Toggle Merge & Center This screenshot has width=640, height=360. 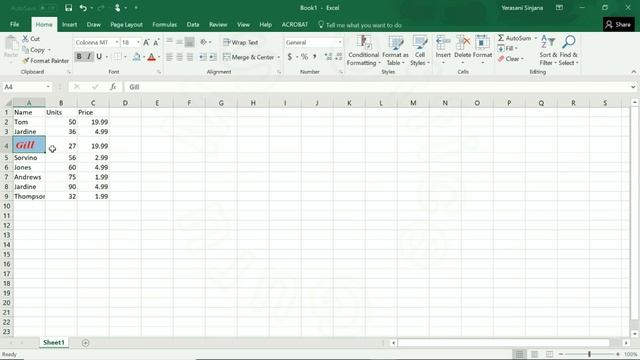click(249, 57)
